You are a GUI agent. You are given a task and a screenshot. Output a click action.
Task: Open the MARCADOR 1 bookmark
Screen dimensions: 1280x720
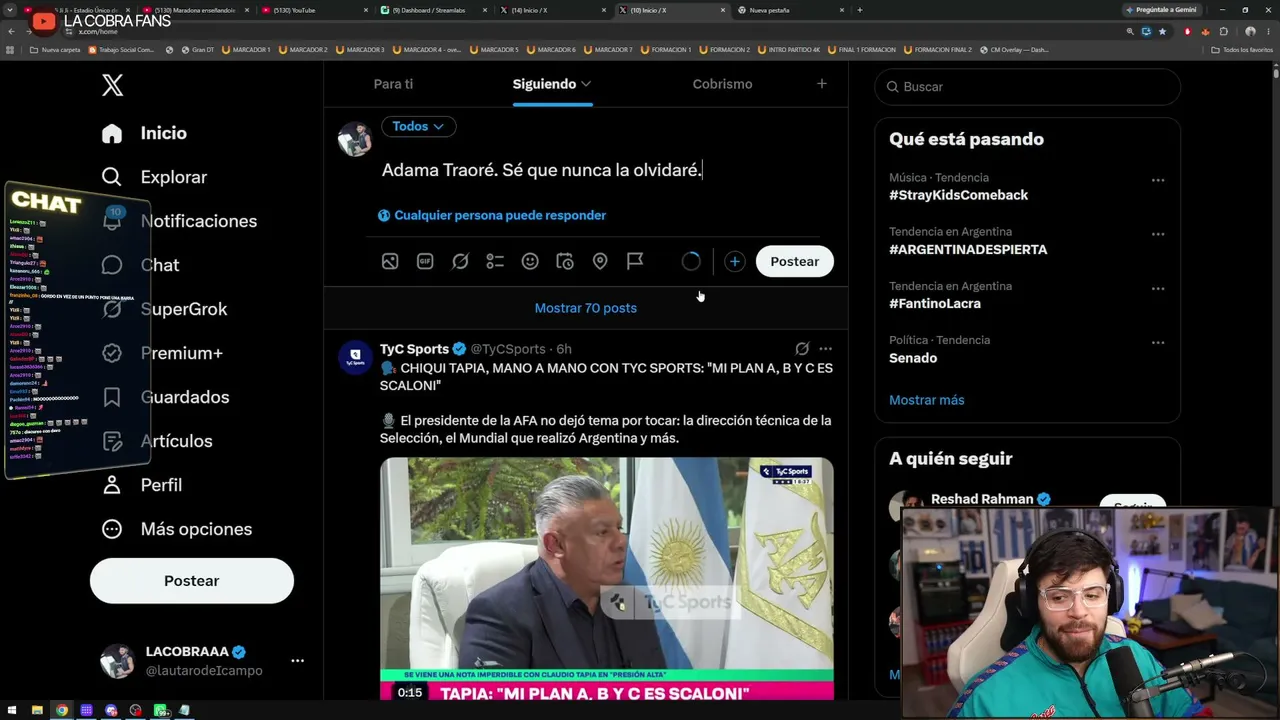click(x=246, y=49)
